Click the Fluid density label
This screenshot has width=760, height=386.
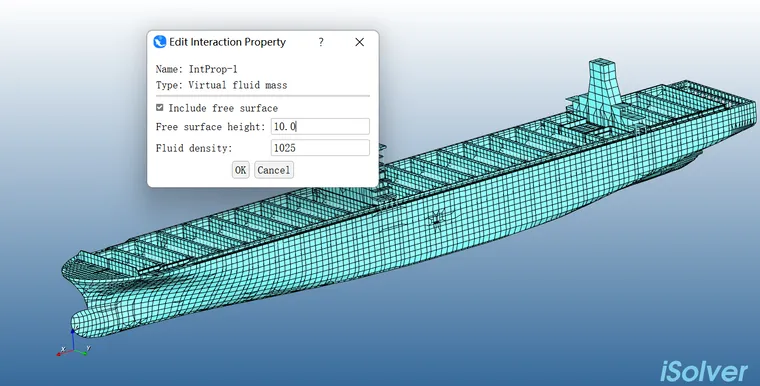click(194, 148)
